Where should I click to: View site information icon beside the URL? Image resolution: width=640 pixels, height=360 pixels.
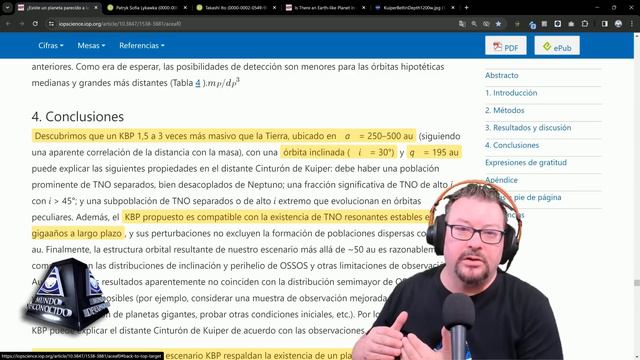tap(51, 24)
